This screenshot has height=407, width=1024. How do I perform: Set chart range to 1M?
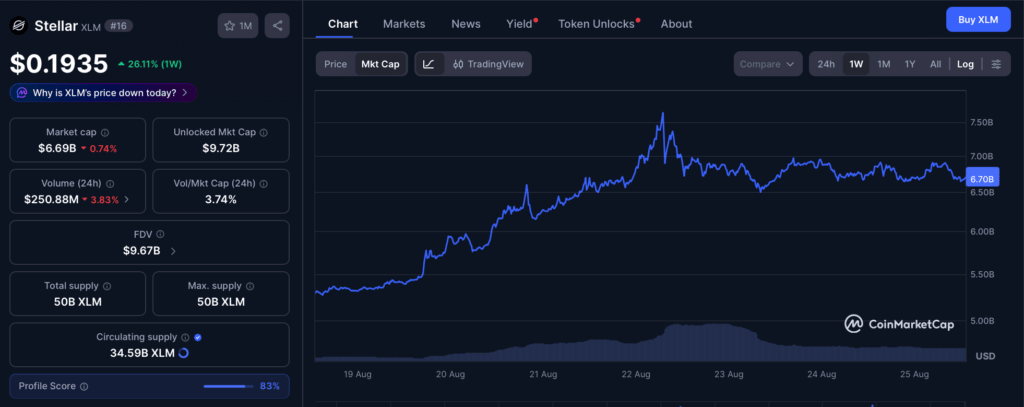884,64
